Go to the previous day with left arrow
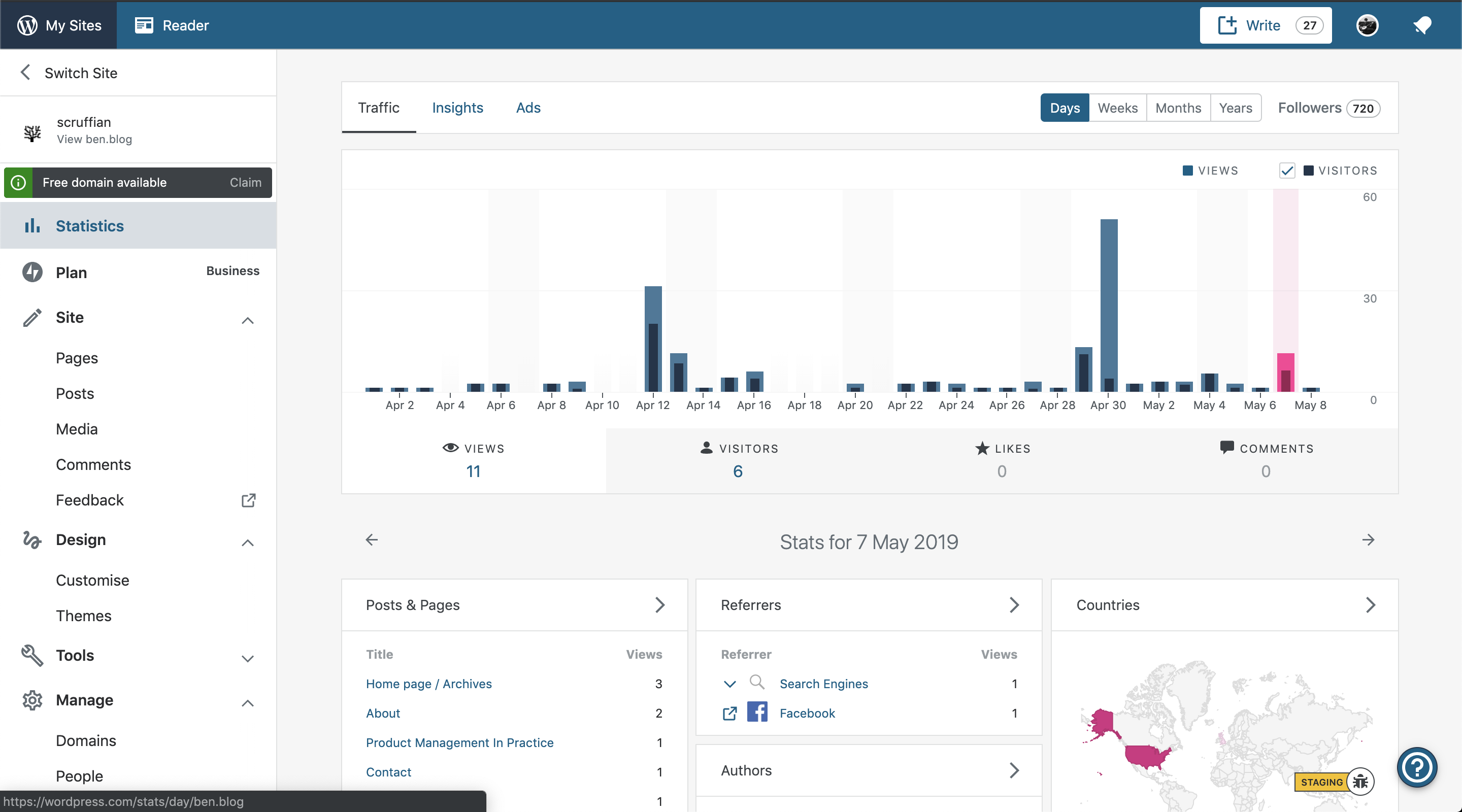This screenshot has width=1462, height=812. coord(371,539)
